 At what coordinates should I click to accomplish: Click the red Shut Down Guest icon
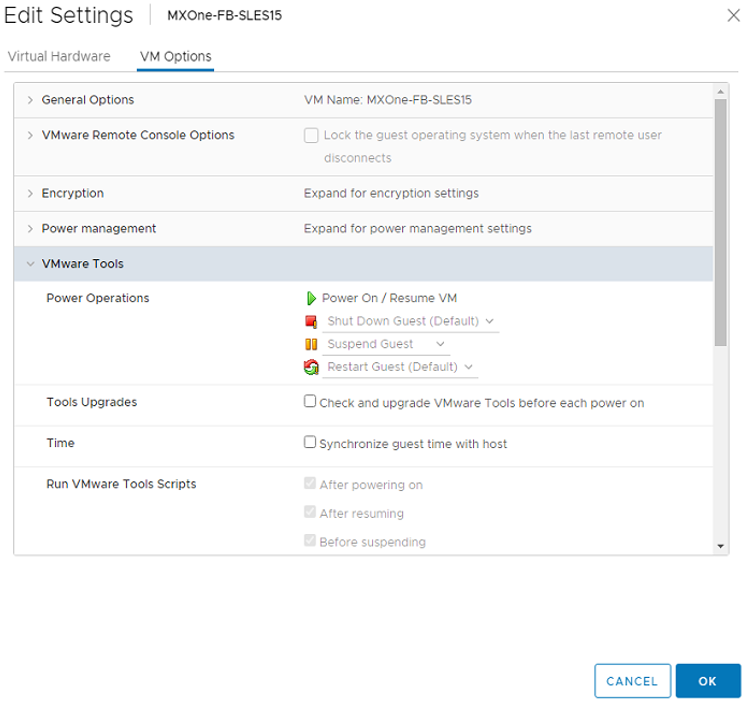pos(310,321)
